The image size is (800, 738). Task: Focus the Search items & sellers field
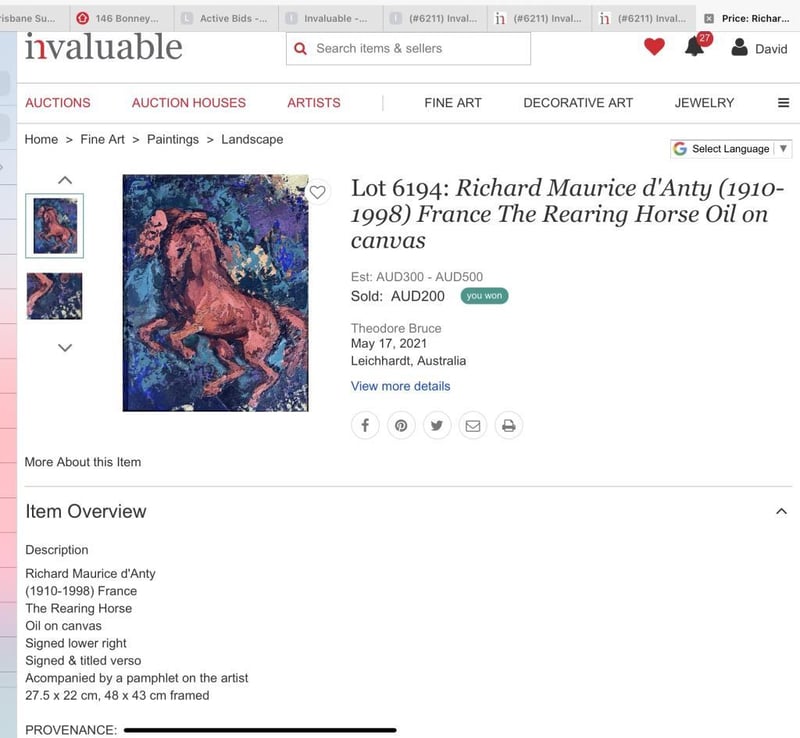click(x=408, y=48)
